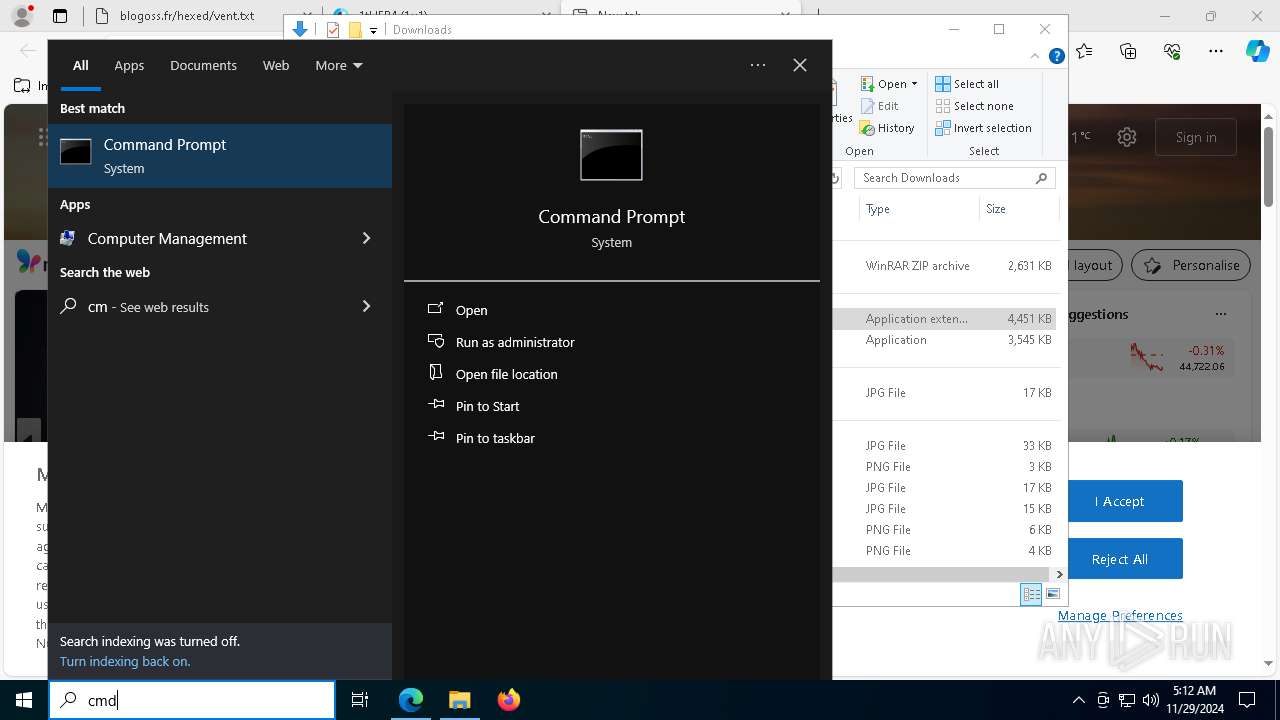
Task: Click Turn indexing back on link
Action: pos(125,661)
